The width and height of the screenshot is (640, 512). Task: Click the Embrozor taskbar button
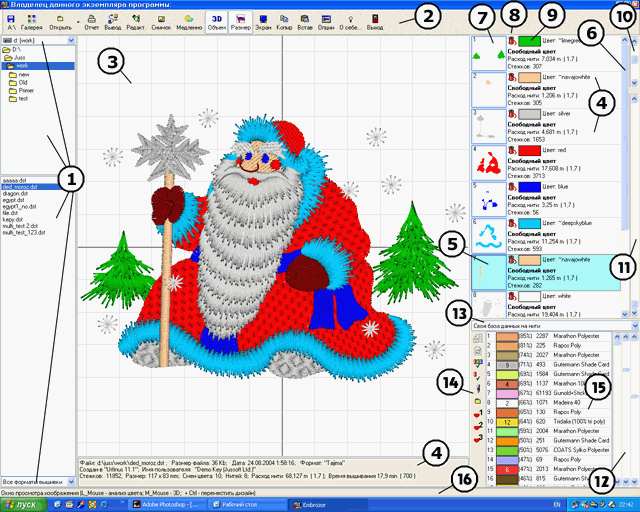[329, 505]
